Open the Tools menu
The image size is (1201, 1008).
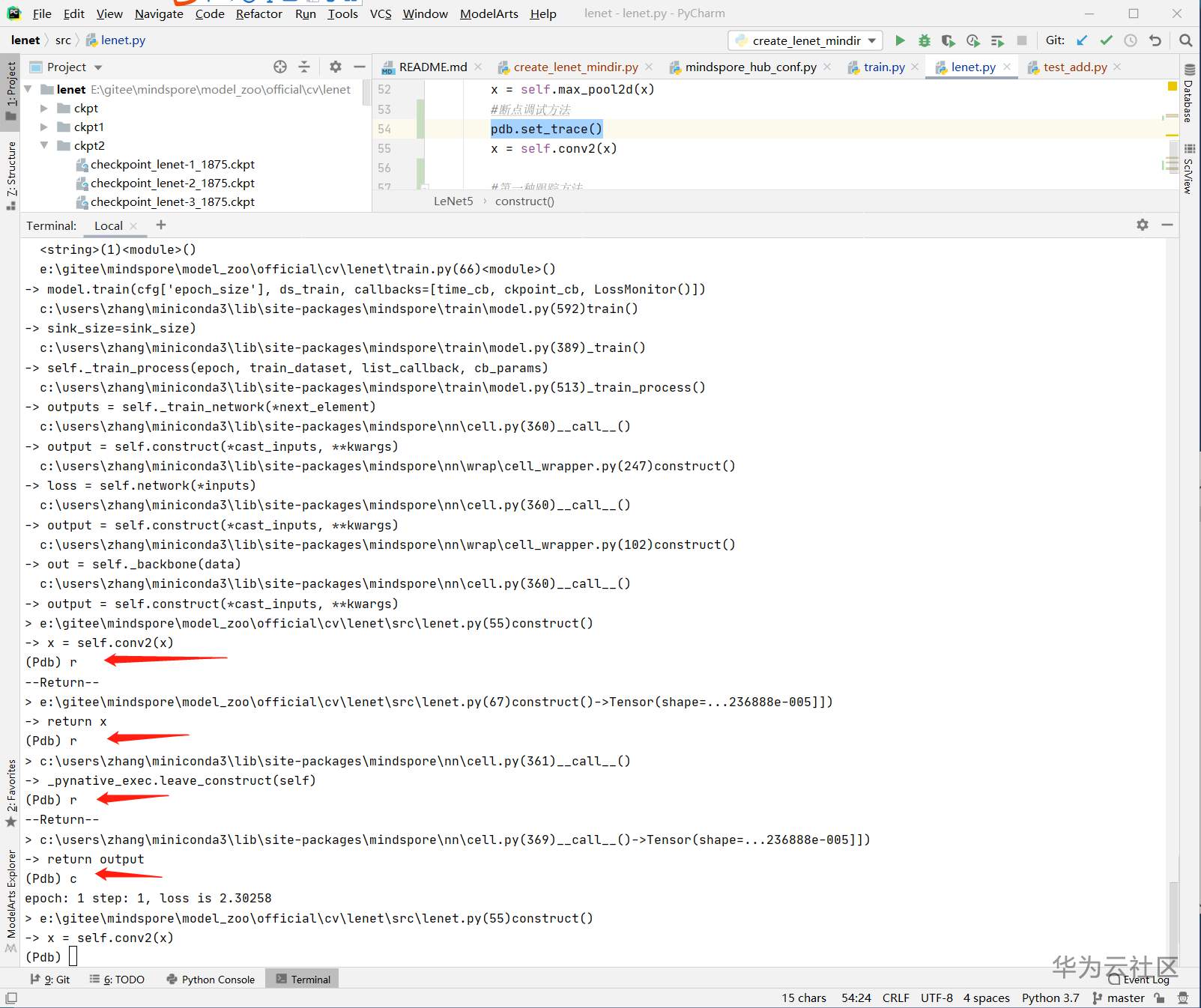point(342,13)
